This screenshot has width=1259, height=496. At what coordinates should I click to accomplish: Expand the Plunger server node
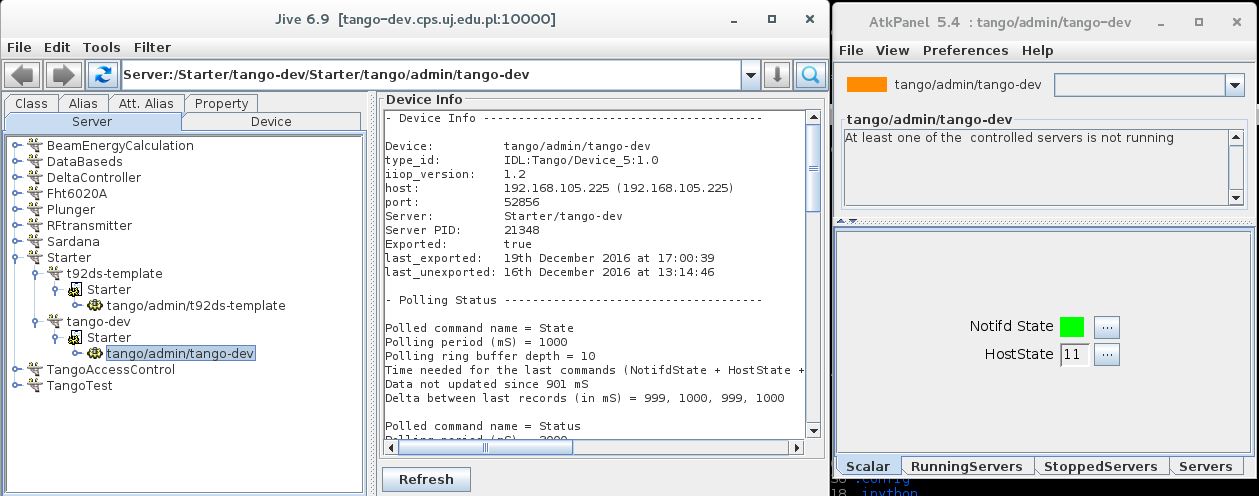point(17,210)
